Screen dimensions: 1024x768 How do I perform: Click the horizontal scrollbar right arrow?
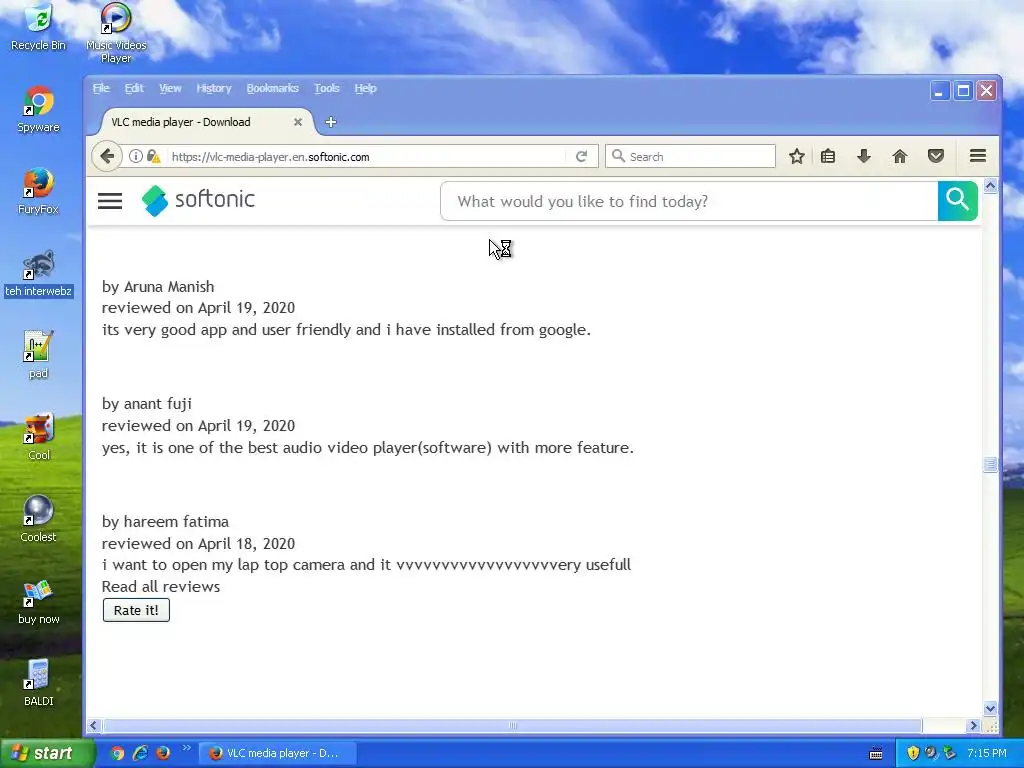click(x=973, y=726)
